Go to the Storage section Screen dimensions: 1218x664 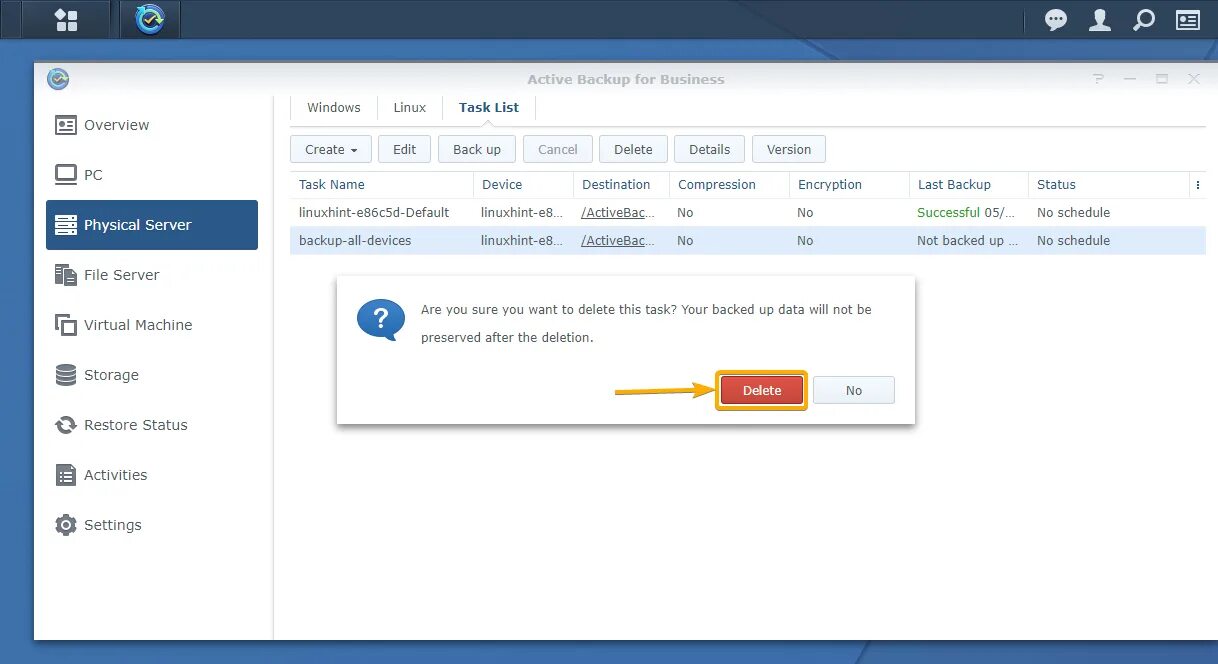tap(111, 375)
